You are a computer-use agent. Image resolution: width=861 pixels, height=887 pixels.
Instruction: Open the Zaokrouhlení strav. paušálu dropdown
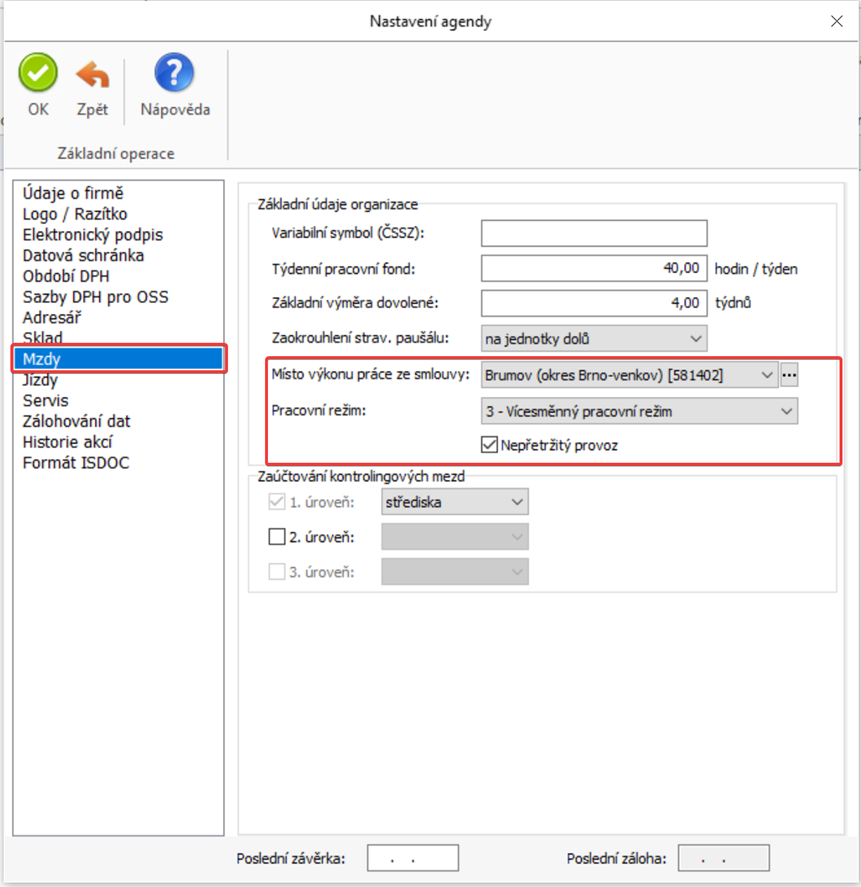(x=594, y=338)
